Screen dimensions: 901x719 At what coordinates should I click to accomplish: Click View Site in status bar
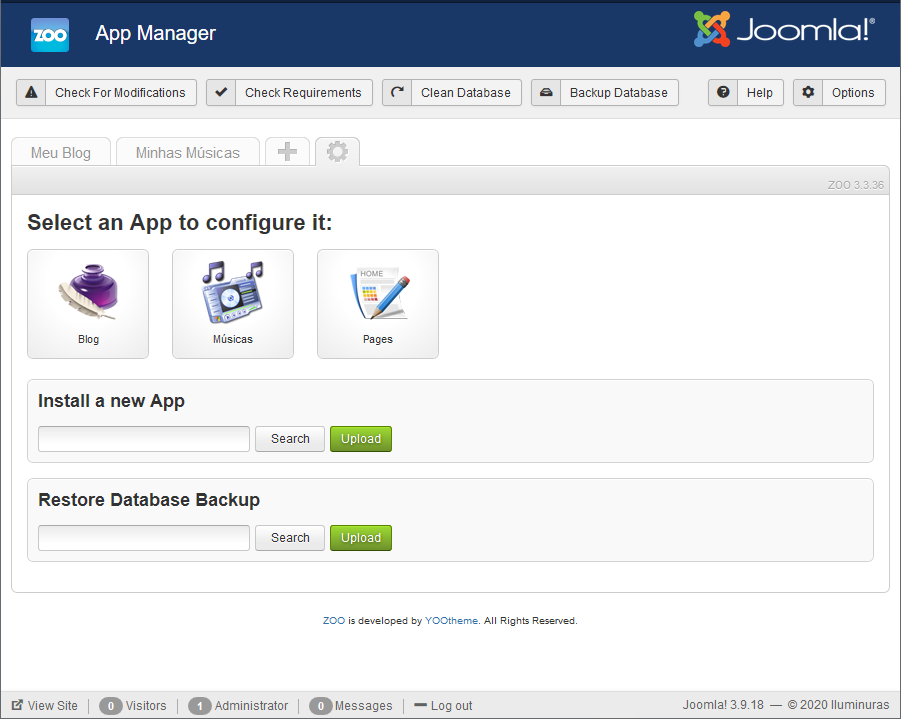pyautogui.click(x=45, y=706)
